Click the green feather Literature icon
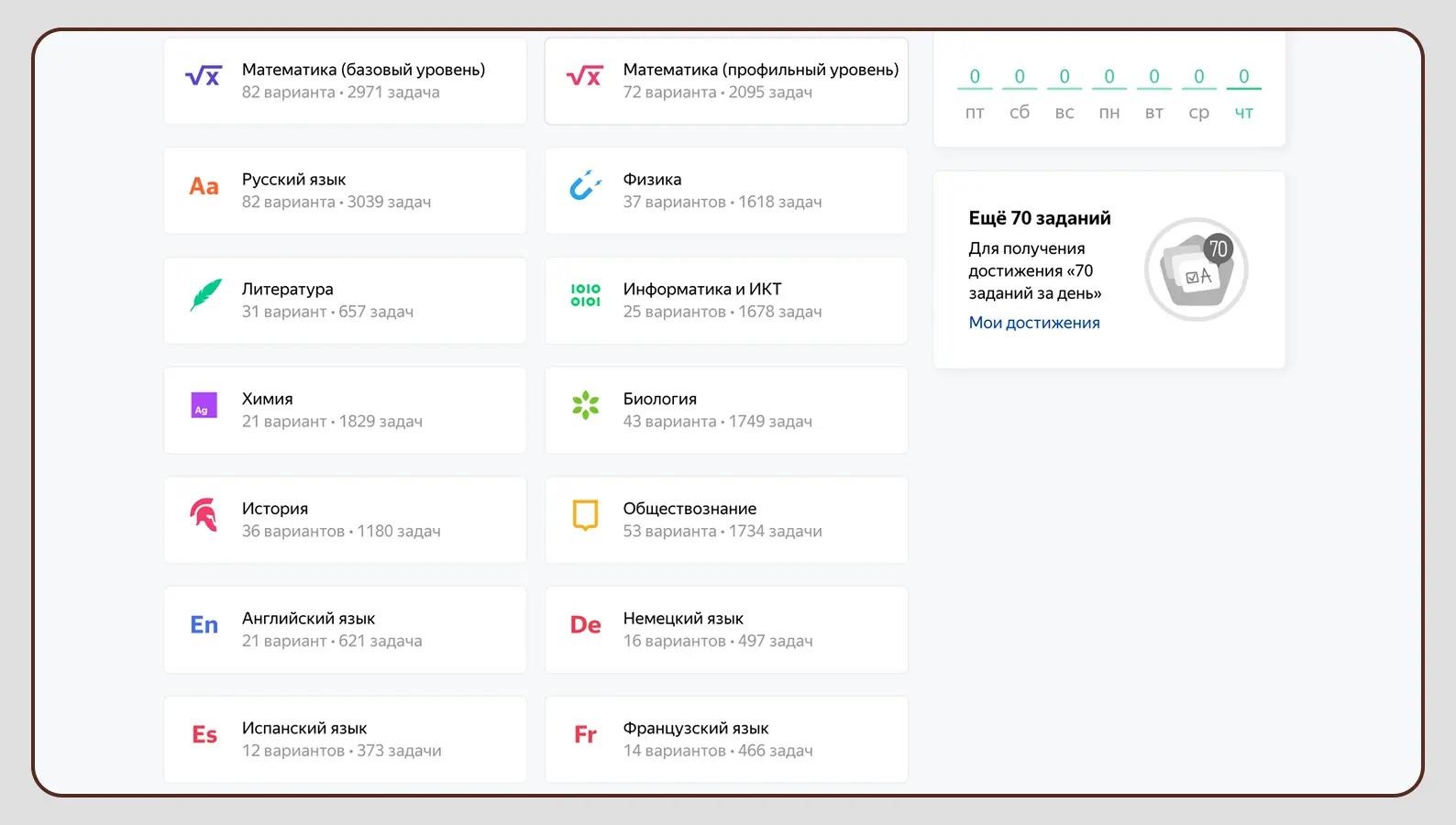Screen dimensions: 1456x825 [x=205, y=295]
